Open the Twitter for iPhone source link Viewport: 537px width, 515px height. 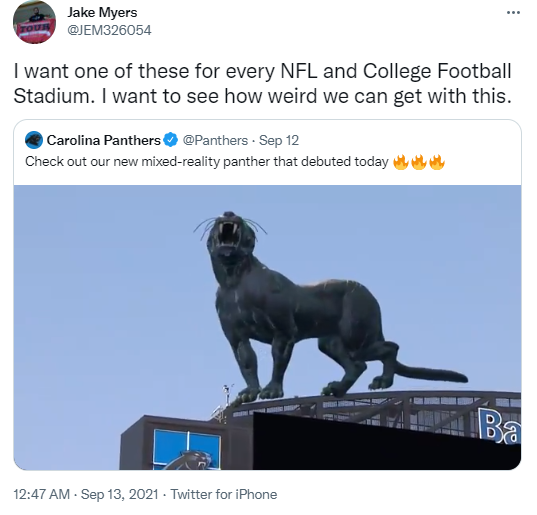point(224,494)
